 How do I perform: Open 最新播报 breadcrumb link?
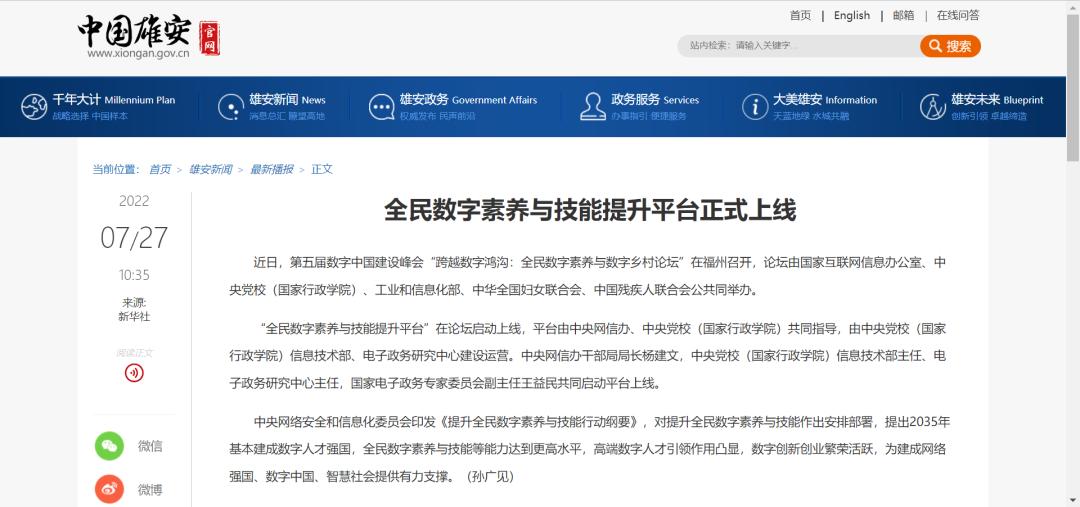(x=272, y=169)
